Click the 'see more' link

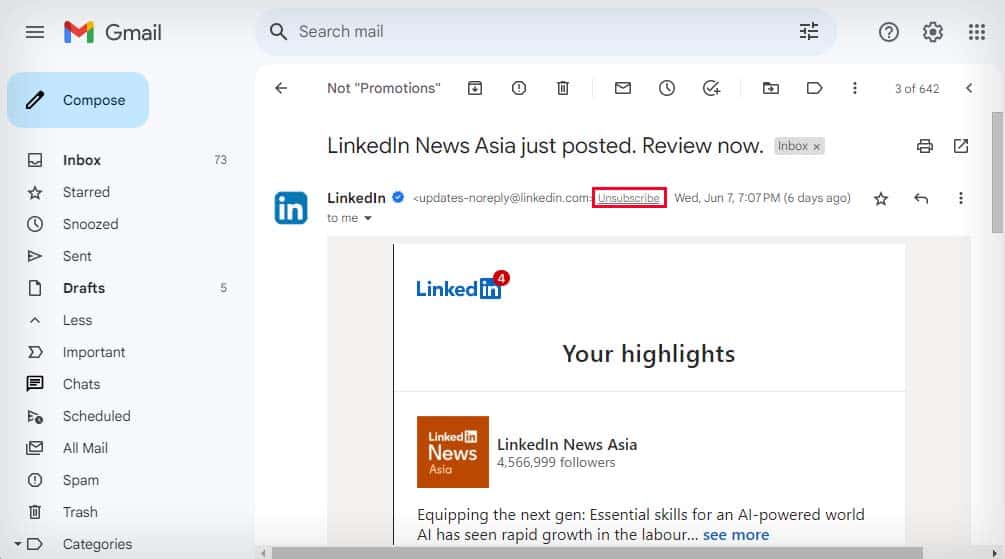(x=736, y=535)
